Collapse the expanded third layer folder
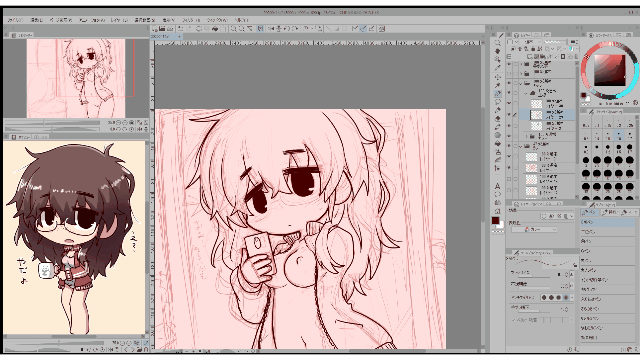 (521, 83)
